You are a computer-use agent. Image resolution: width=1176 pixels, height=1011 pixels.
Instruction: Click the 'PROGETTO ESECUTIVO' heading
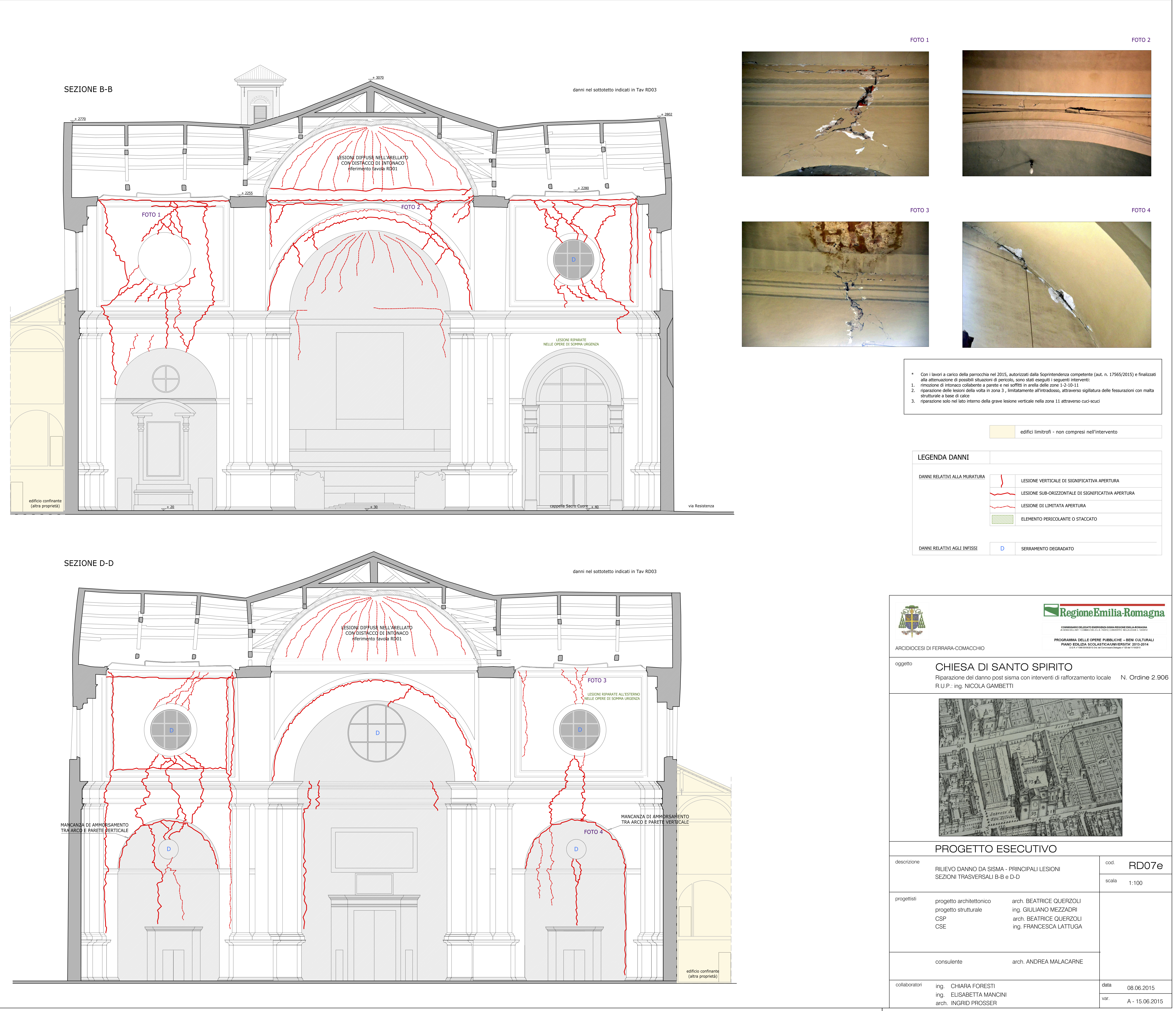click(995, 849)
